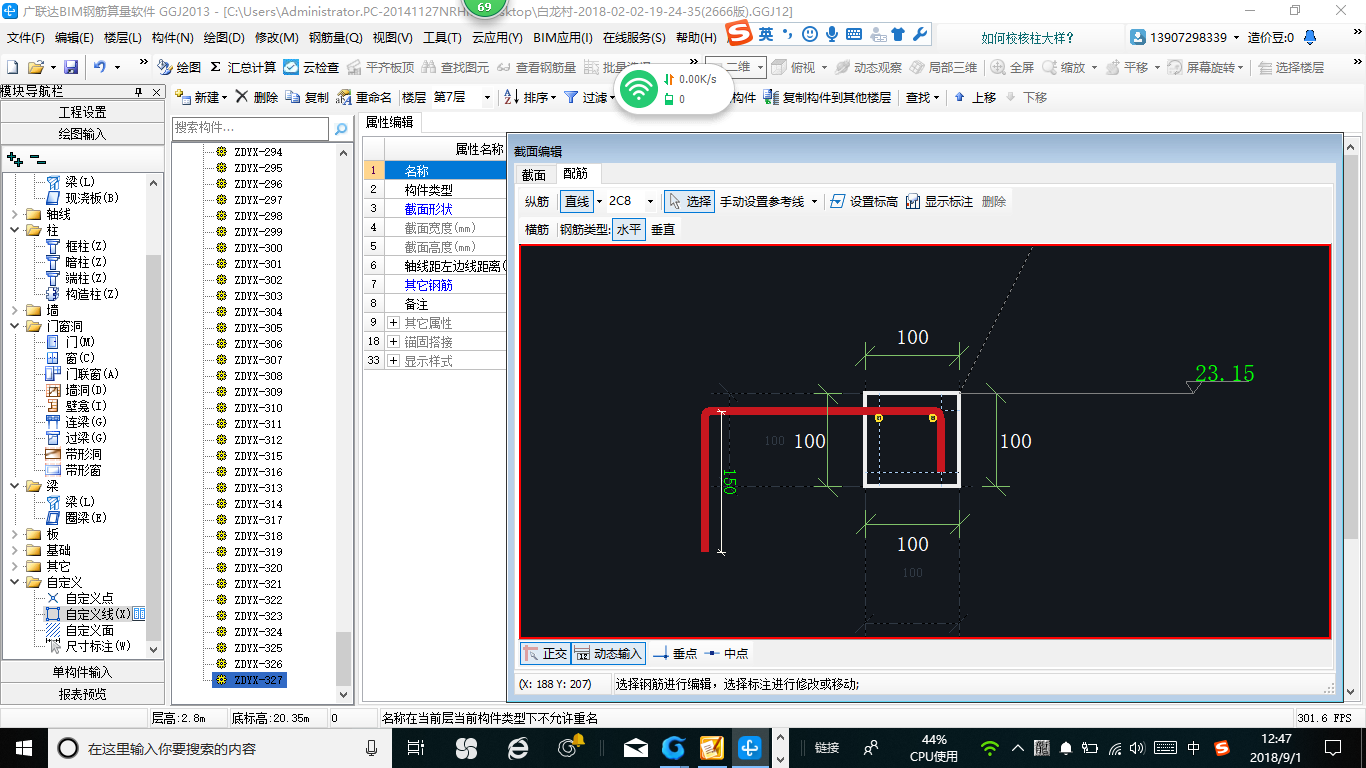Select 尺寸标注(W) in the navigation tree

[x=98, y=646]
